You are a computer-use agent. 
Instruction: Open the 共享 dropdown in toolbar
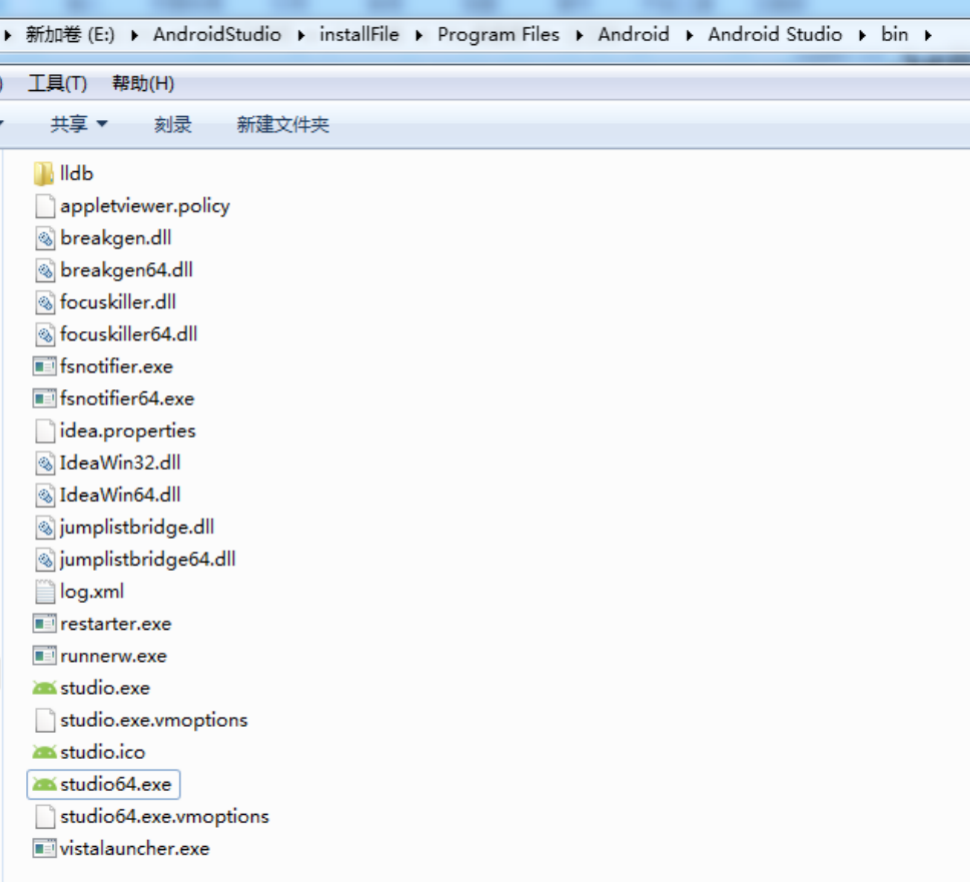[79, 124]
